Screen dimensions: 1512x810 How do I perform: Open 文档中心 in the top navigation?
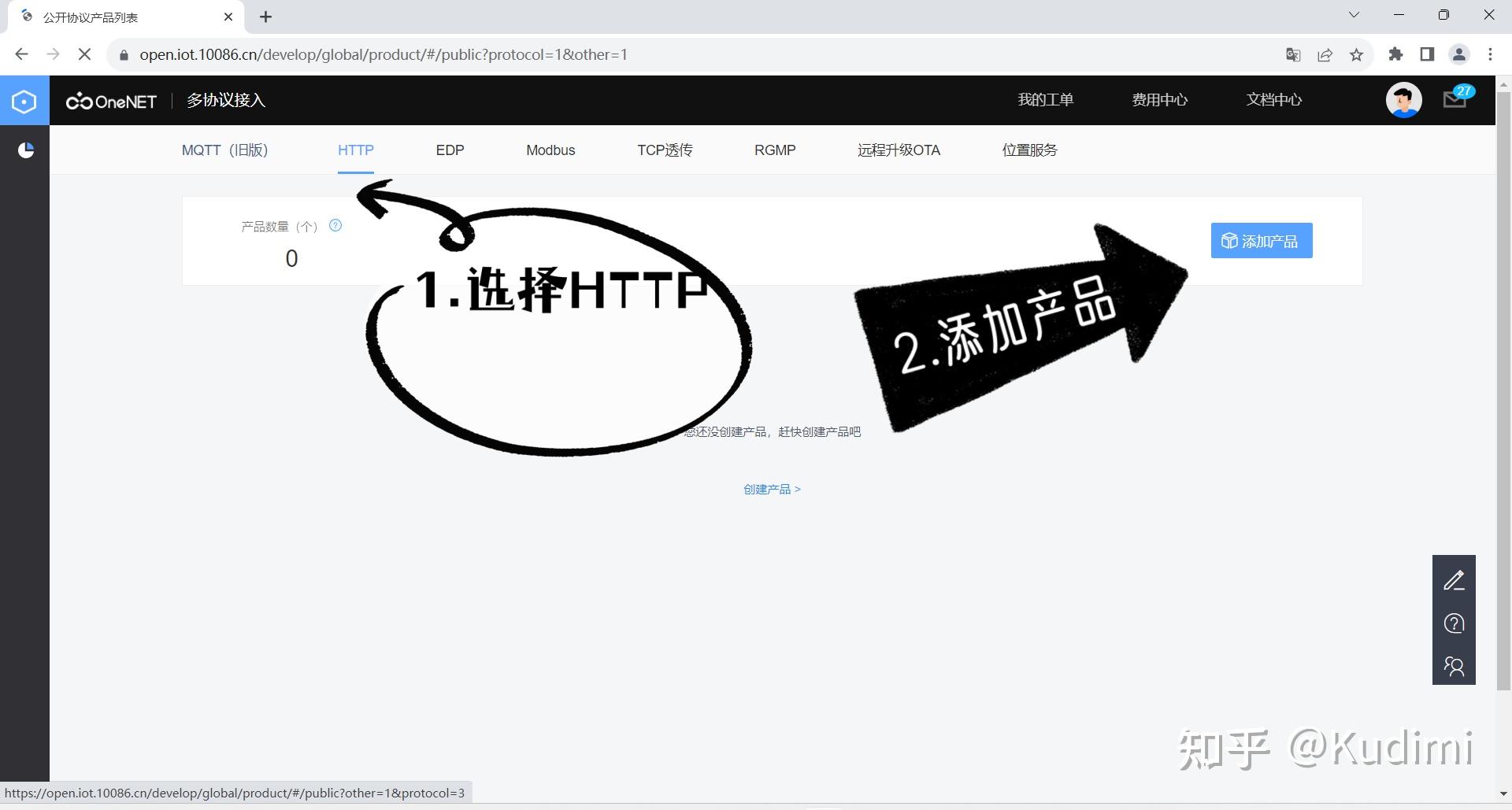click(x=1273, y=100)
